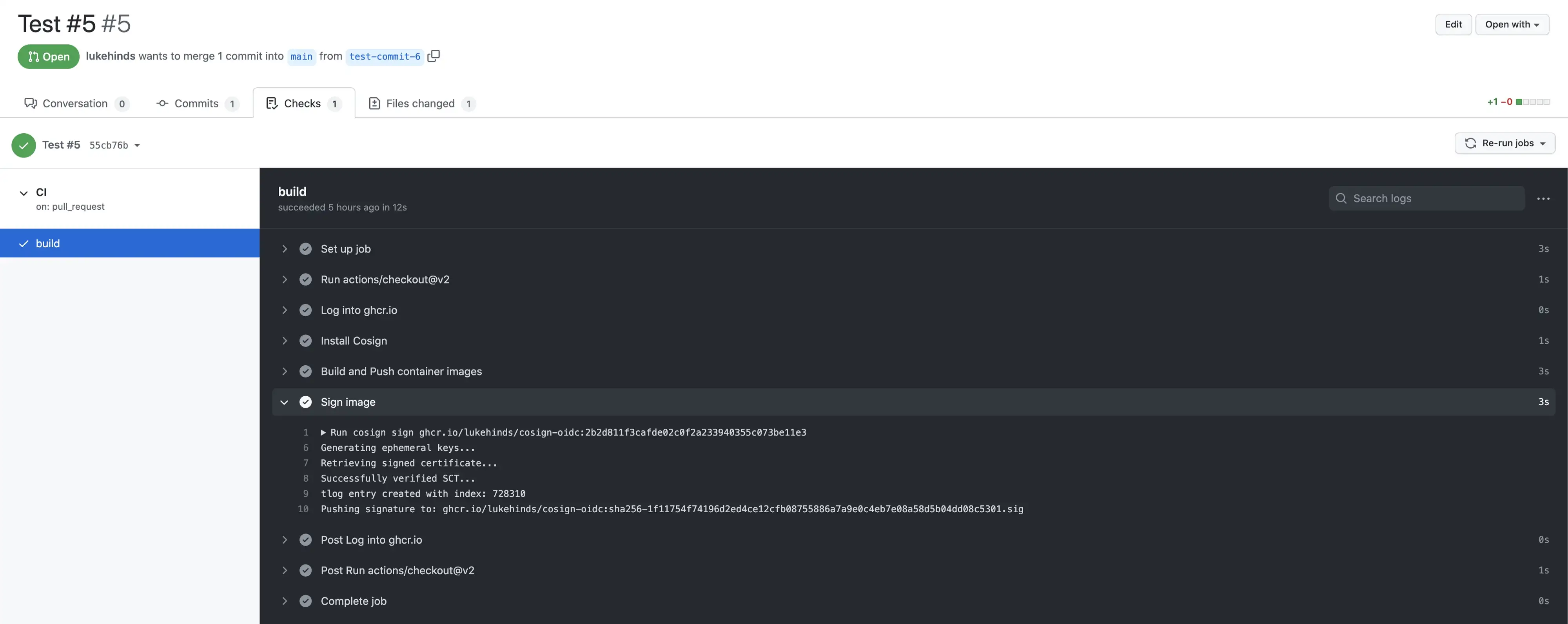Click the Edit title button
The width and height of the screenshot is (1568, 624).
[1453, 24]
